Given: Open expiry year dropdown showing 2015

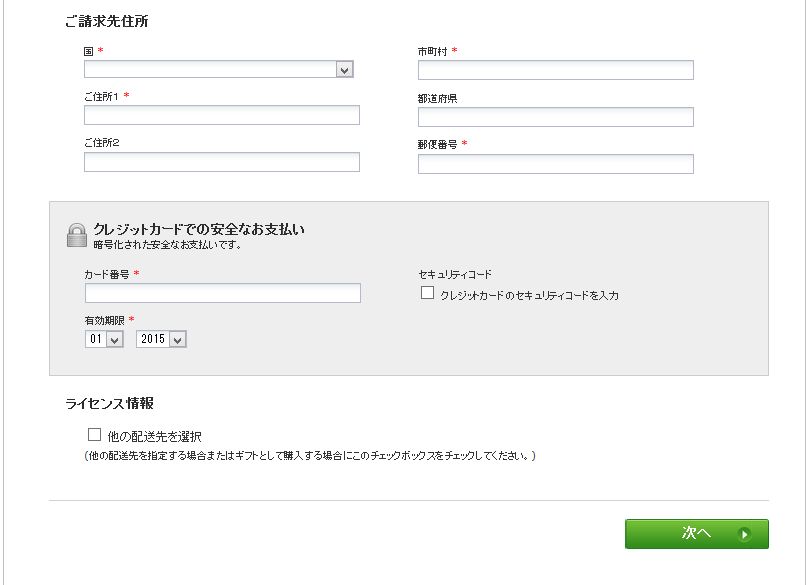Looking at the screenshot, I should coord(161,339).
